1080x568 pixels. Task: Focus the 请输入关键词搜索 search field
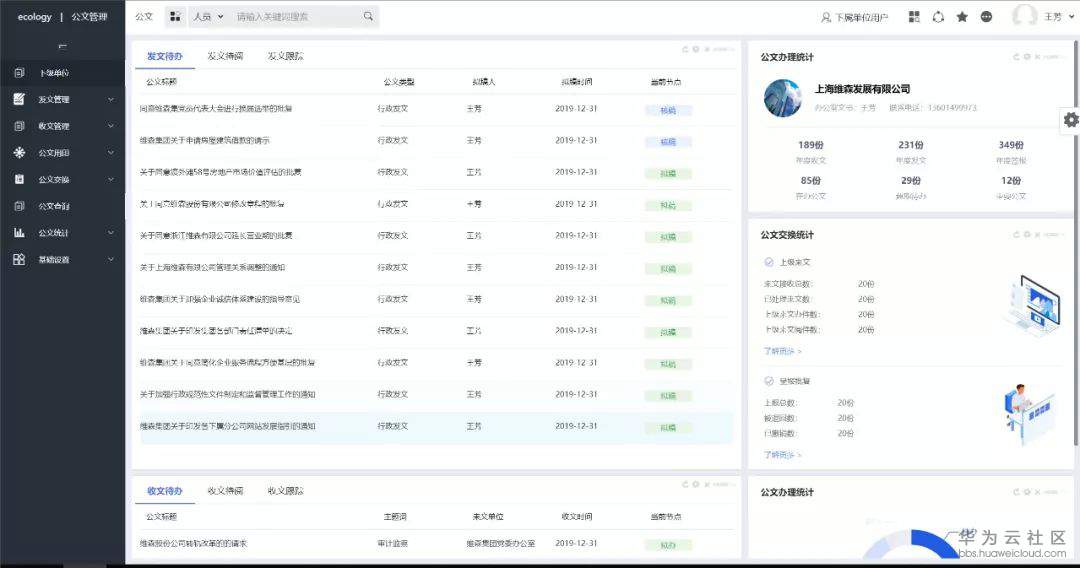(296, 17)
